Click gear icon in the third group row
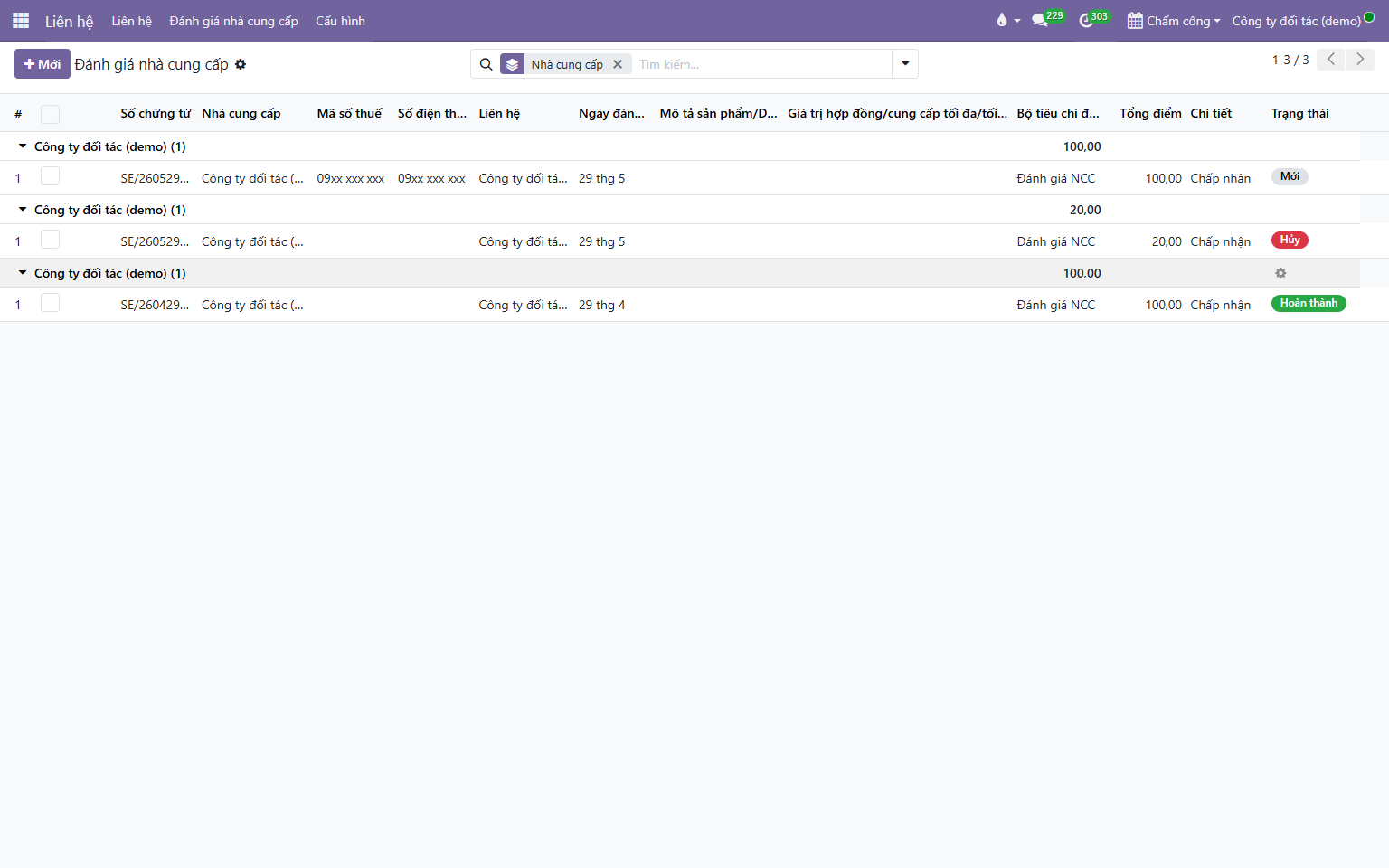The image size is (1389, 868). [x=1280, y=273]
